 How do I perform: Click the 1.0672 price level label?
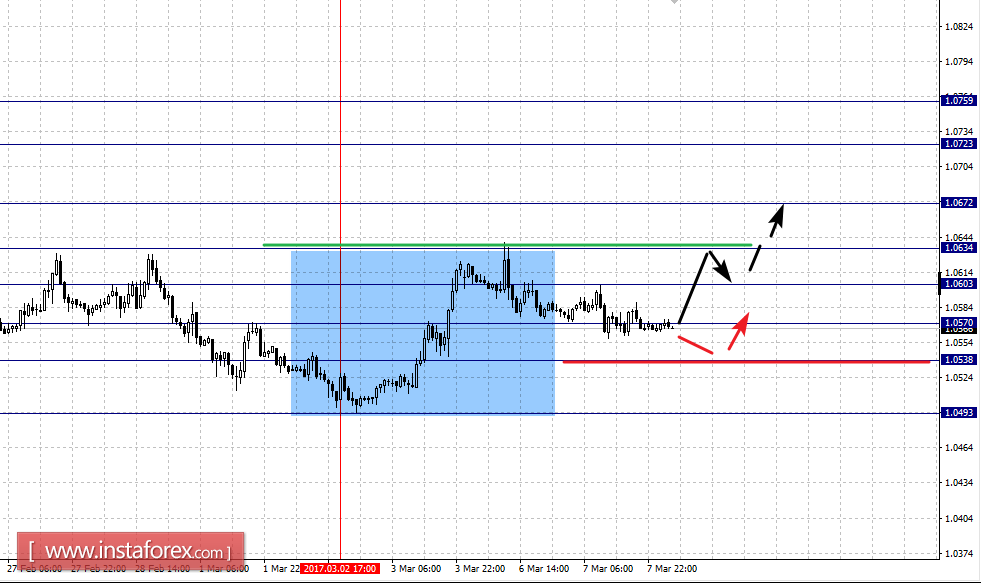(x=958, y=203)
